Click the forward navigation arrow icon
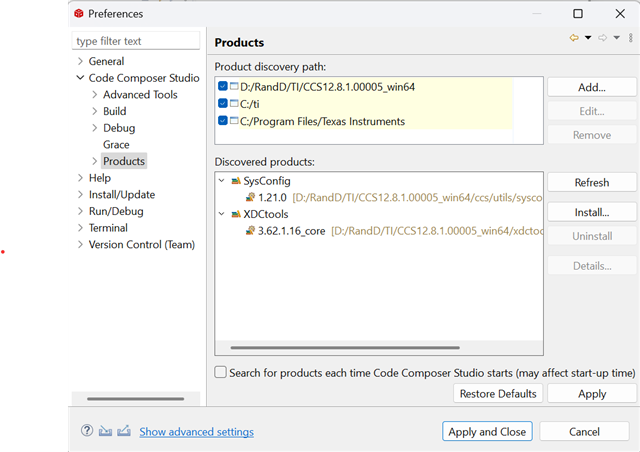This screenshot has height=452, width=640. click(x=602, y=38)
